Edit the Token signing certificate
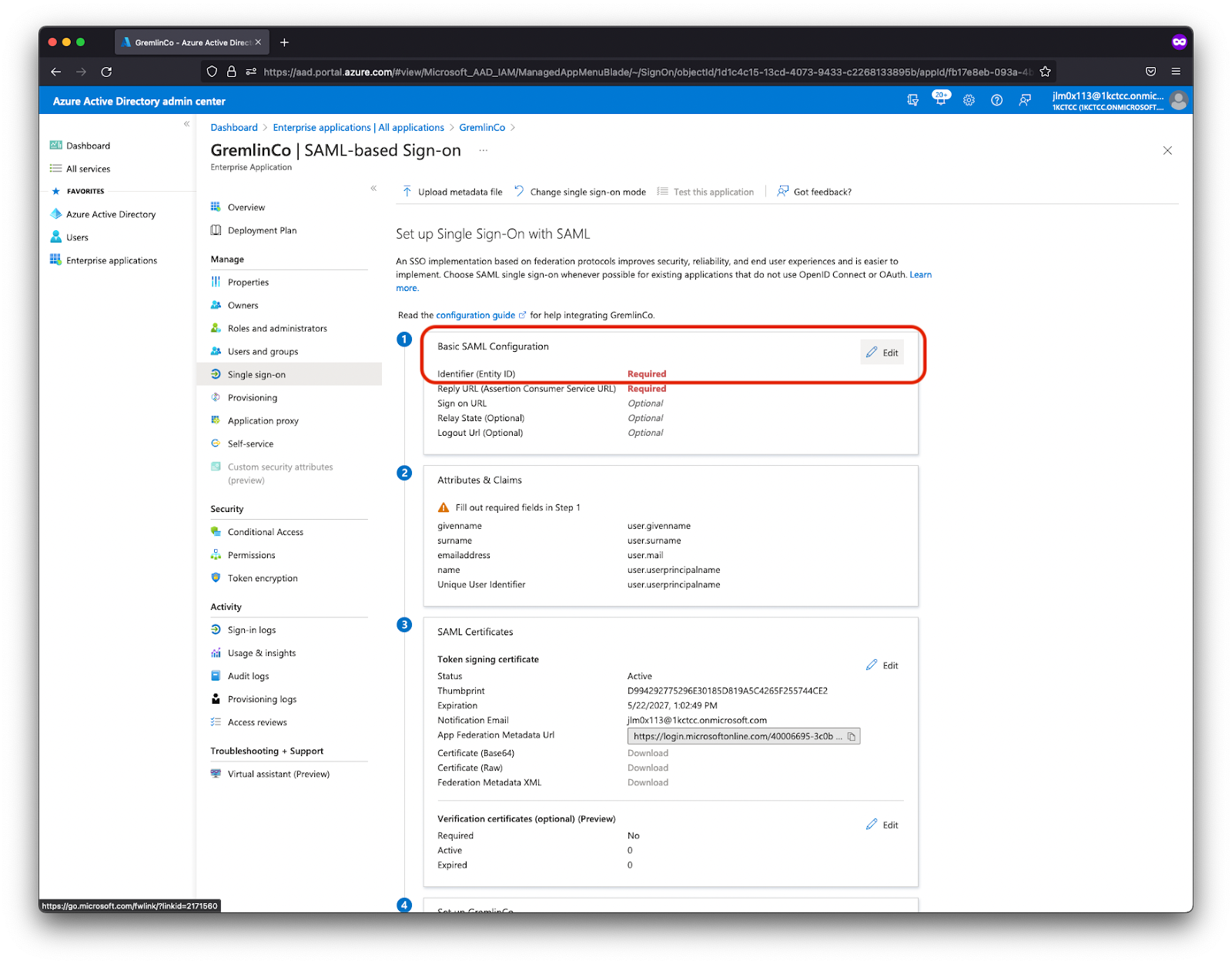Image resolution: width=1232 pixels, height=964 pixels. tap(882, 665)
